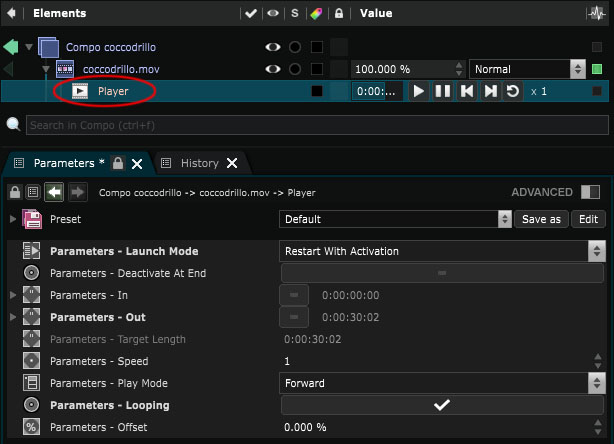Click the coccodrillo.mov film strip icon

[65, 69]
